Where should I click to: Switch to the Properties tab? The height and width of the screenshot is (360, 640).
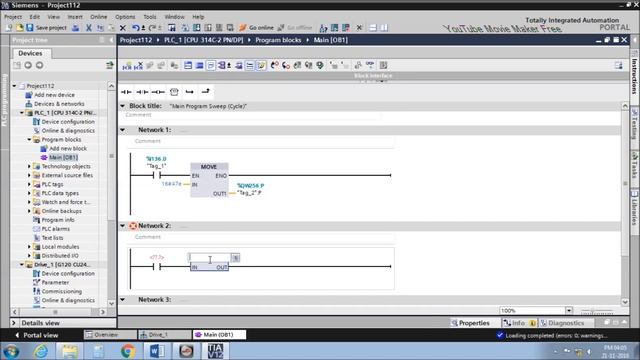coord(470,323)
